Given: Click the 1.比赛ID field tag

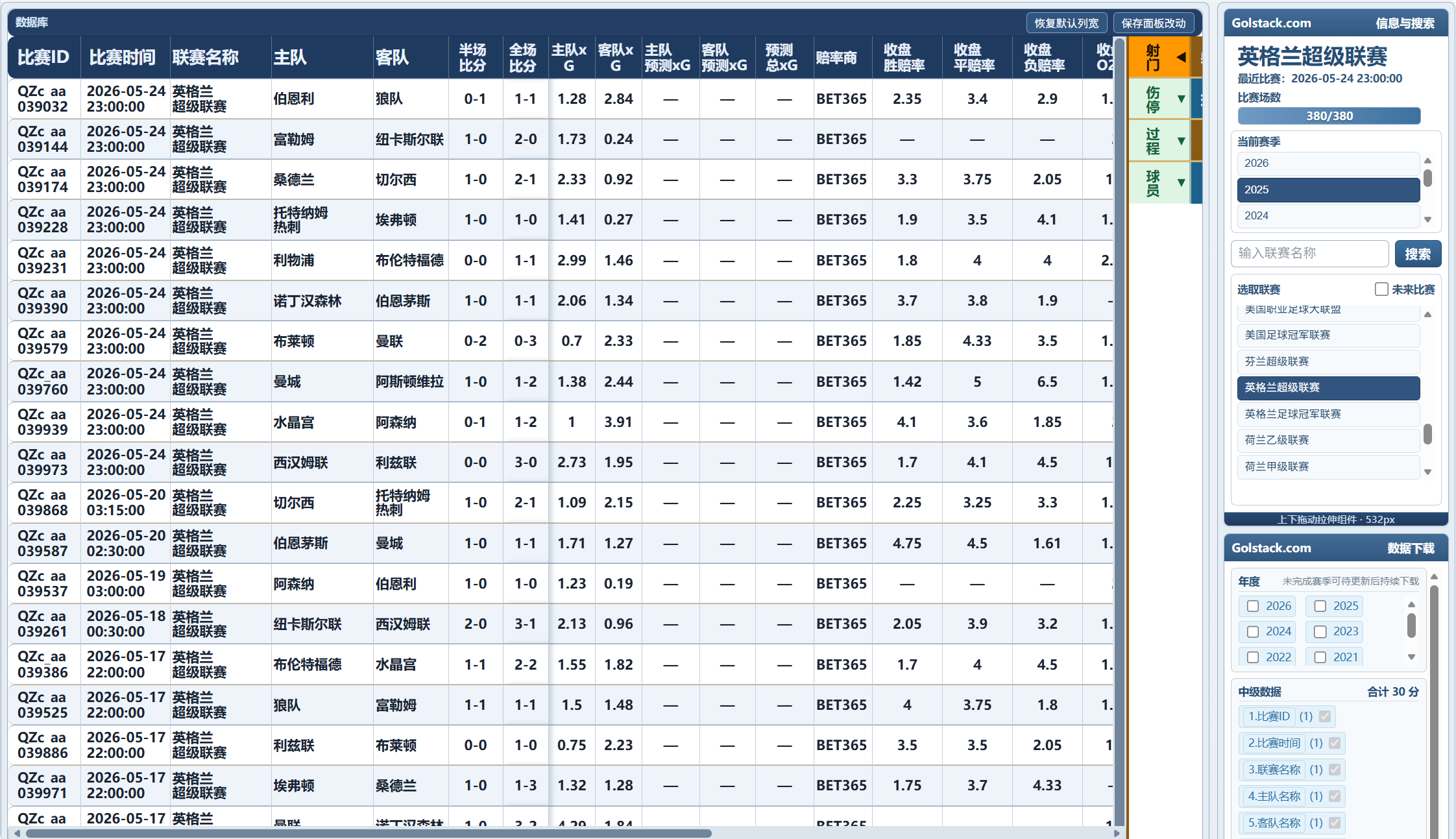Looking at the screenshot, I should pos(1268,716).
